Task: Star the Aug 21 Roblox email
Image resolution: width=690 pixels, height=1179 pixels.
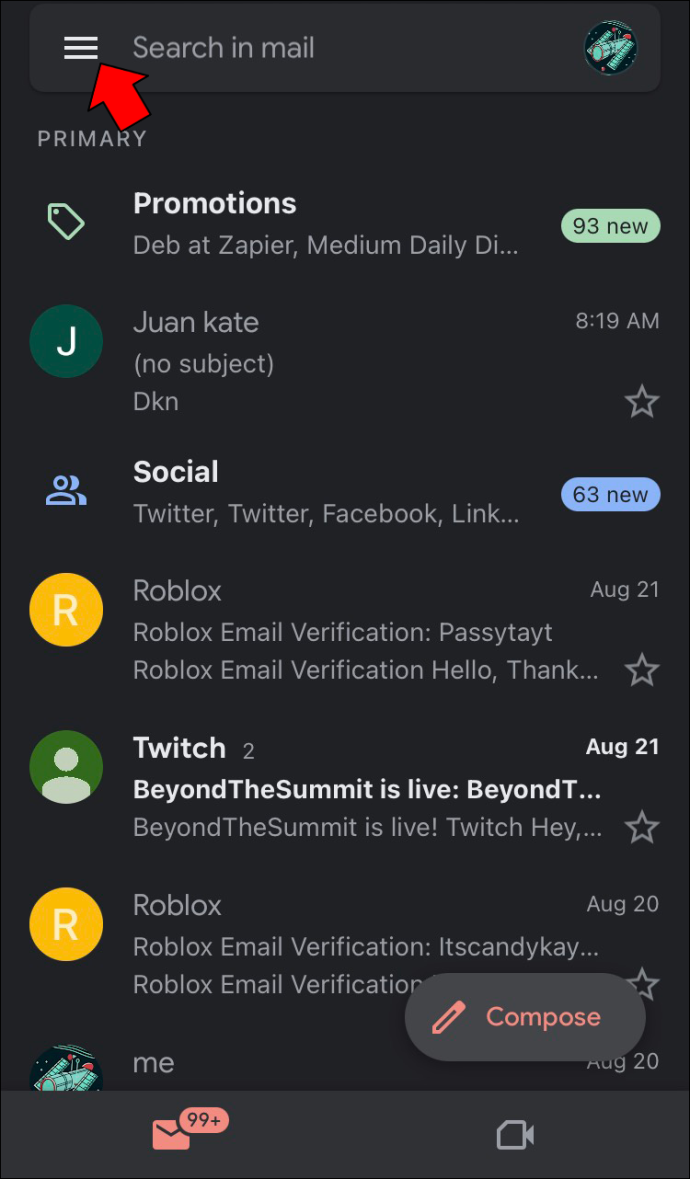Action: 642,670
